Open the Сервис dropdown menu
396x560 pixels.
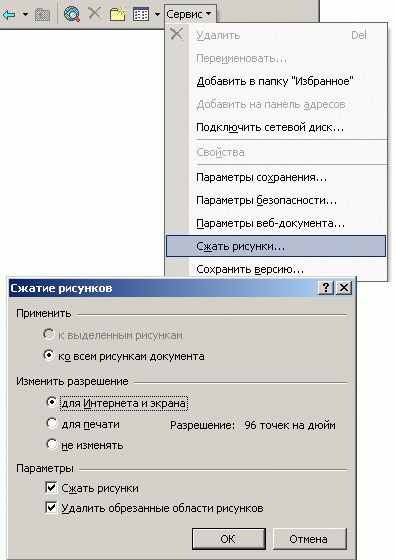[189, 14]
